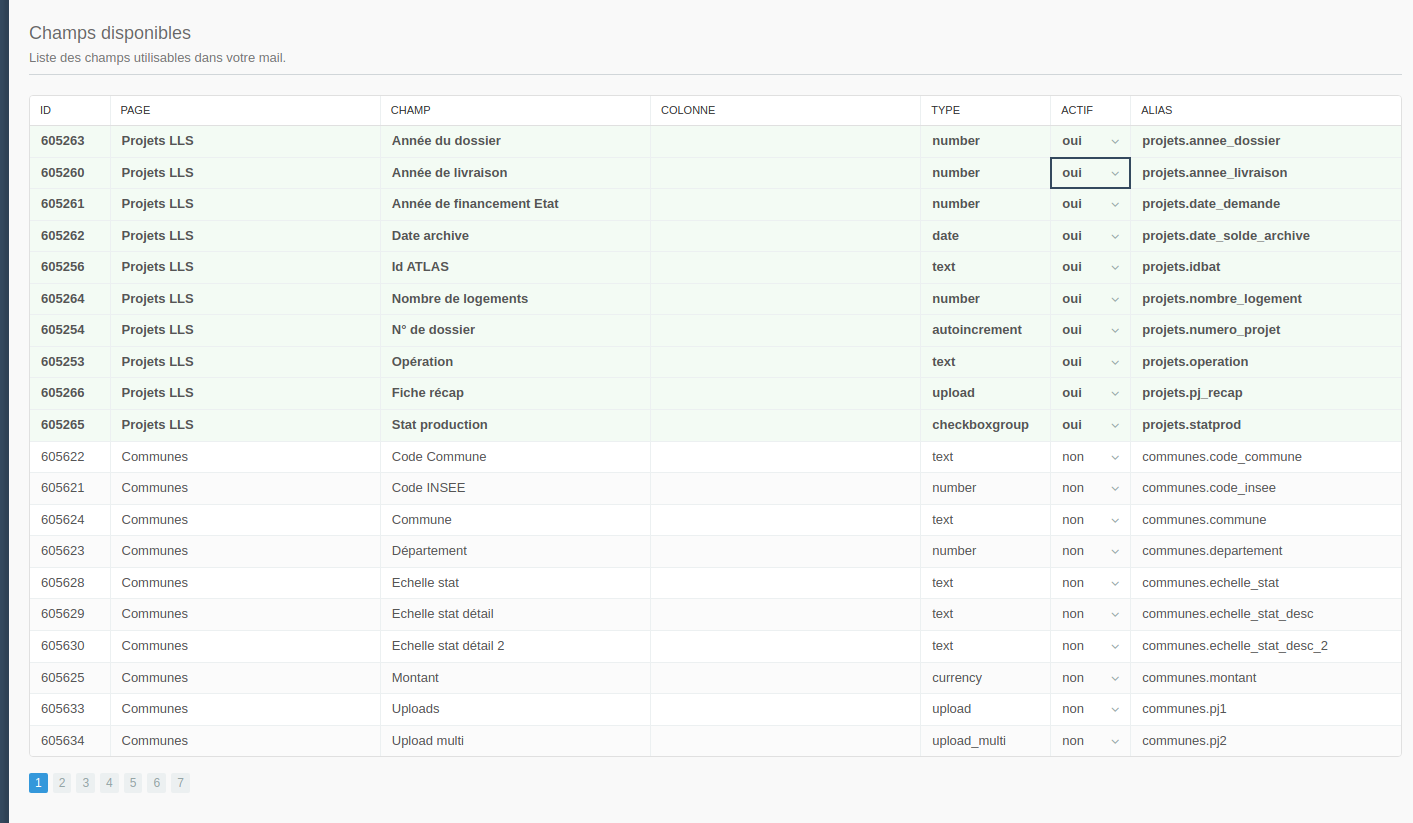Open Actif dropdown for Upload multi
The image size is (1413, 823).
(1090, 741)
